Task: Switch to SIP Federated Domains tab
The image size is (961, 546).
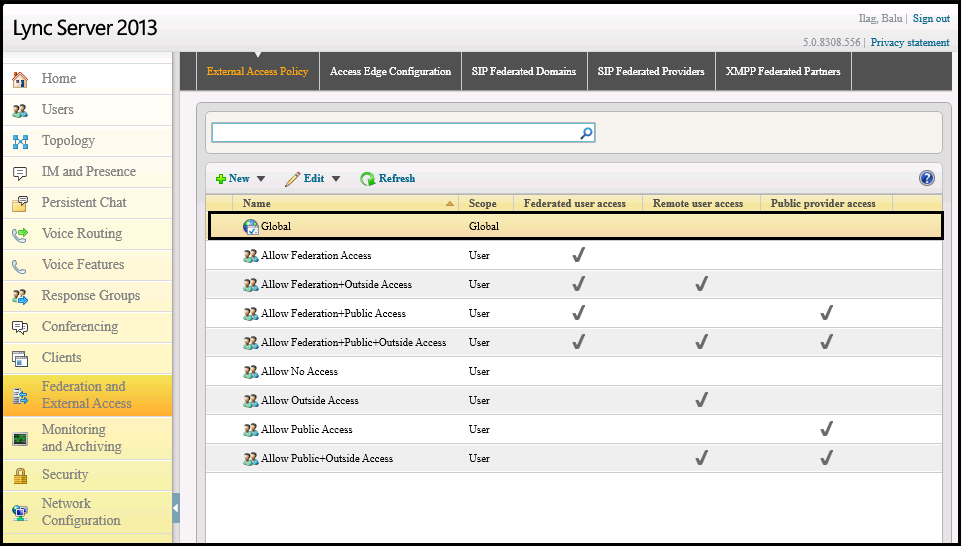Action: (524, 72)
